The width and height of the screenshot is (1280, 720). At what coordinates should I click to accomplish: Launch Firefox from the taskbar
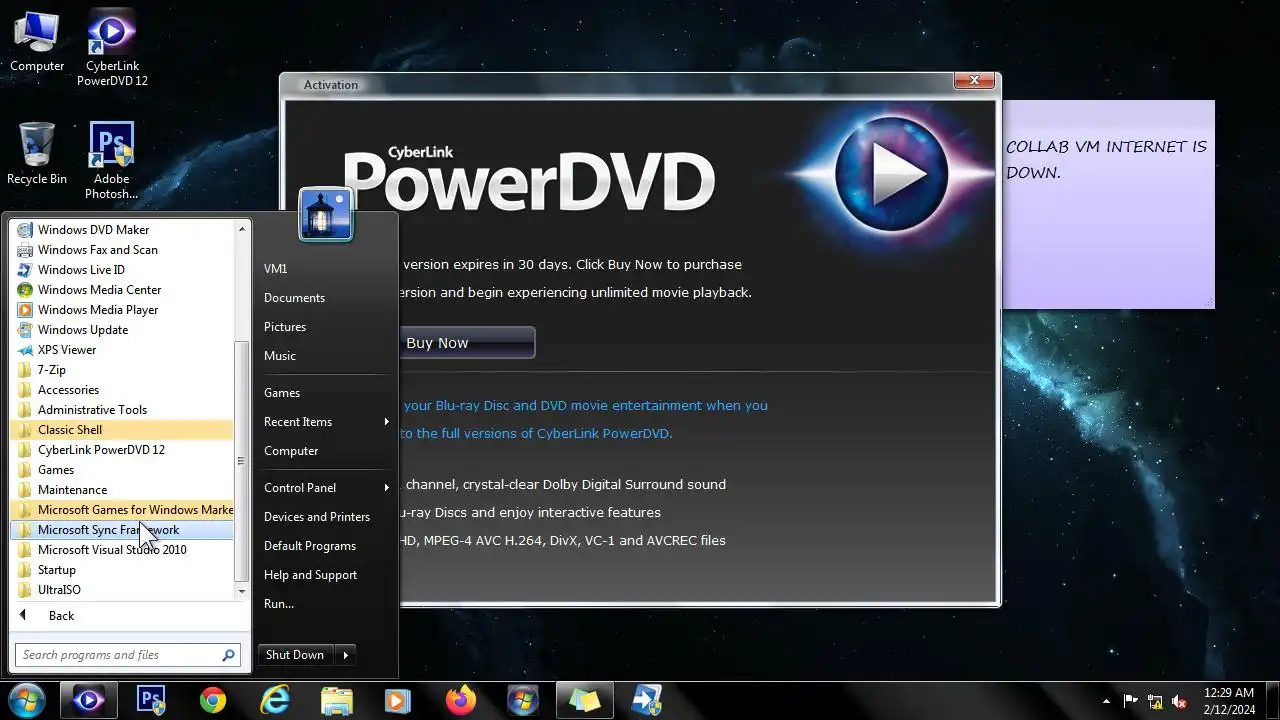(461, 700)
